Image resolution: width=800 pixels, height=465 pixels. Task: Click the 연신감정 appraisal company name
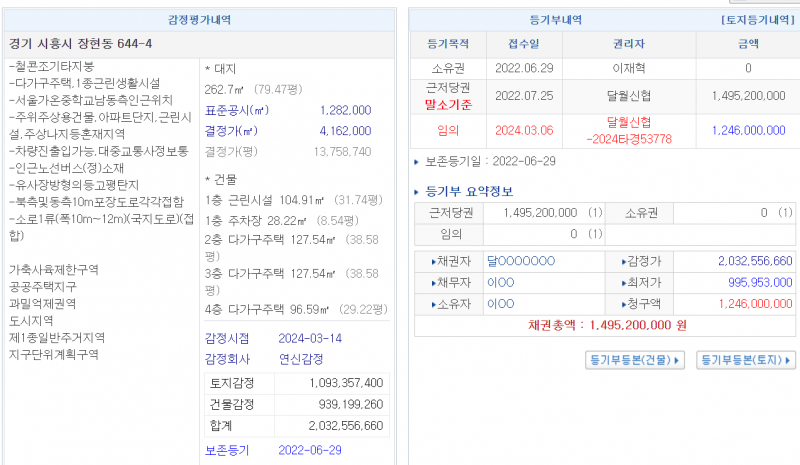point(299,359)
